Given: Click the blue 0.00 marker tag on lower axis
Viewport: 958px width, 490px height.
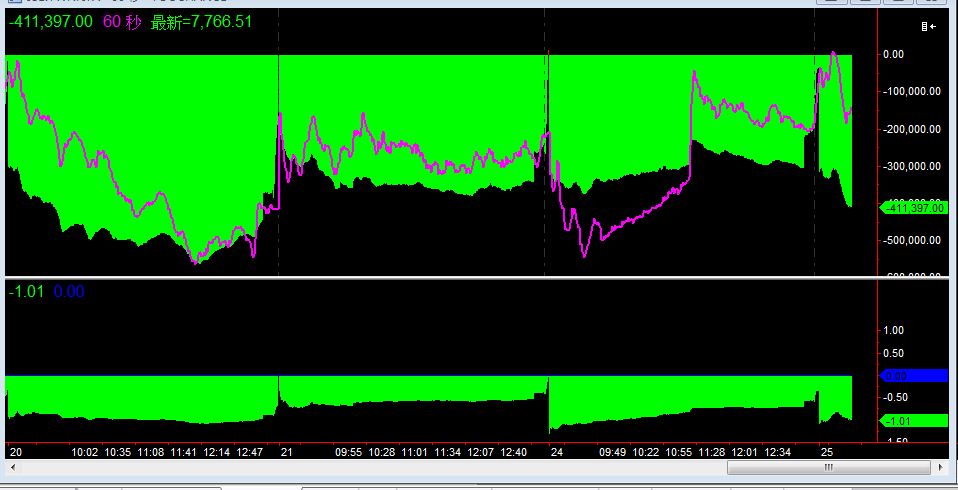Looking at the screenshot, I should (913, 376).
